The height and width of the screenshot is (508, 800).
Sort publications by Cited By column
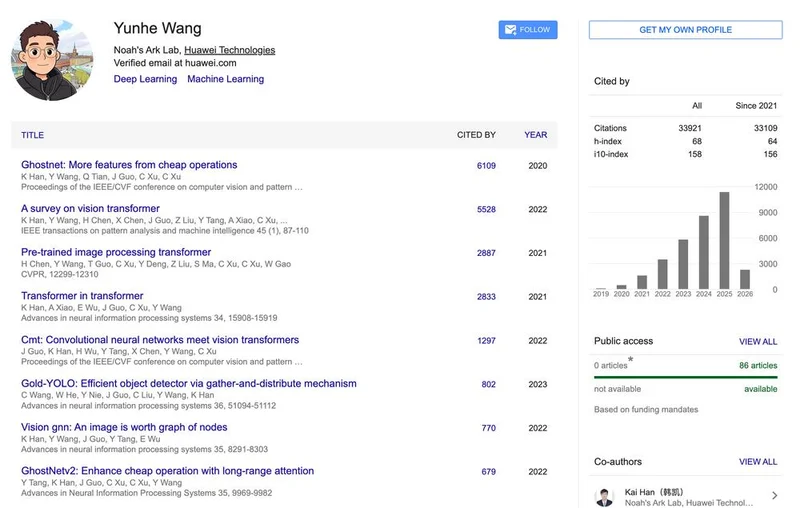475,135
